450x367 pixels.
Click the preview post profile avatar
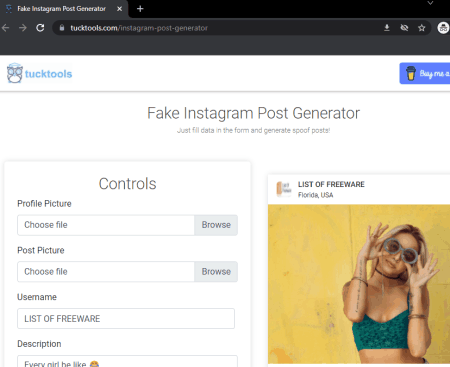coord(284,189)
